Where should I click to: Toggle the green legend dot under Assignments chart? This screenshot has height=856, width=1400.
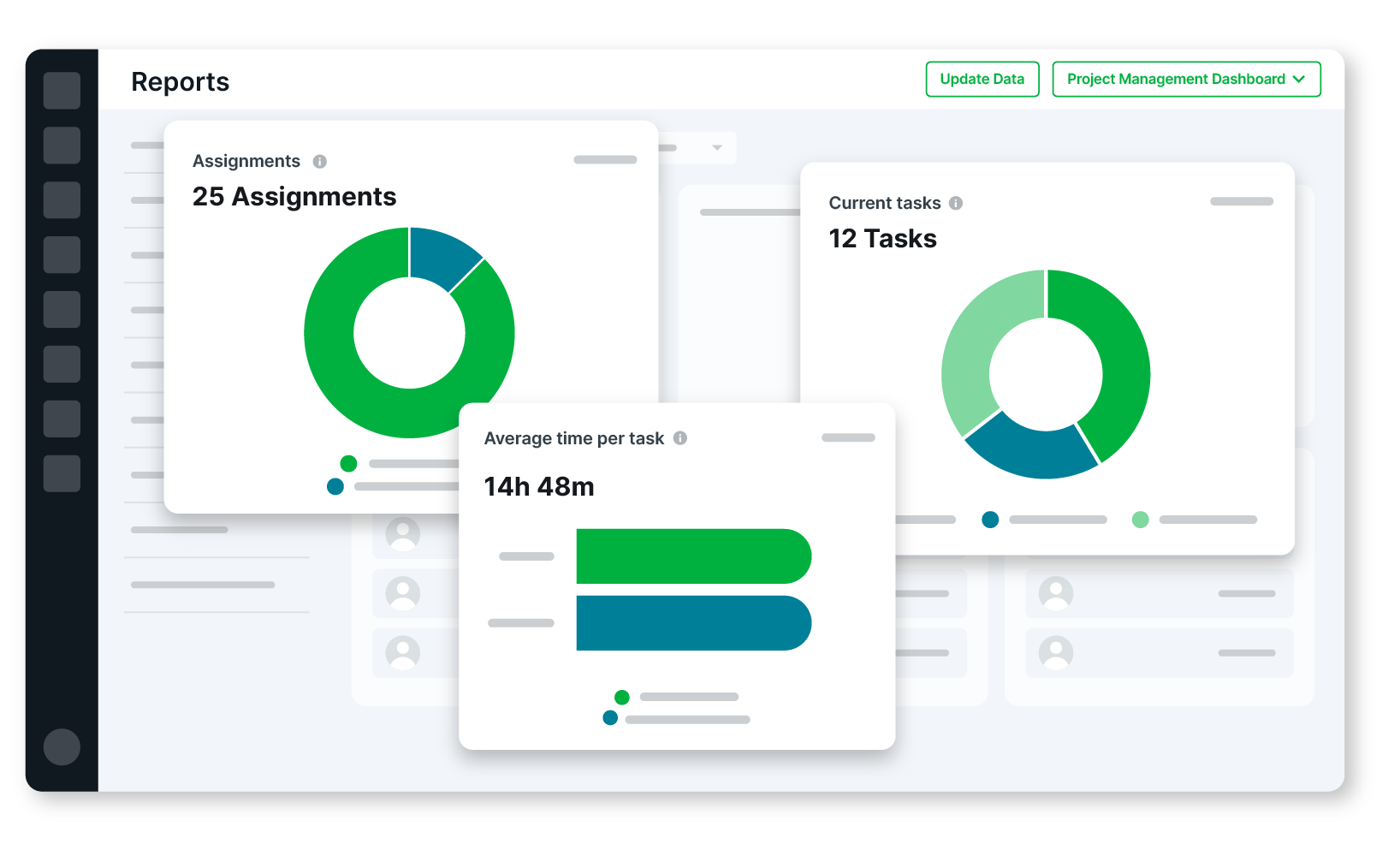click(x=348, y=464)
